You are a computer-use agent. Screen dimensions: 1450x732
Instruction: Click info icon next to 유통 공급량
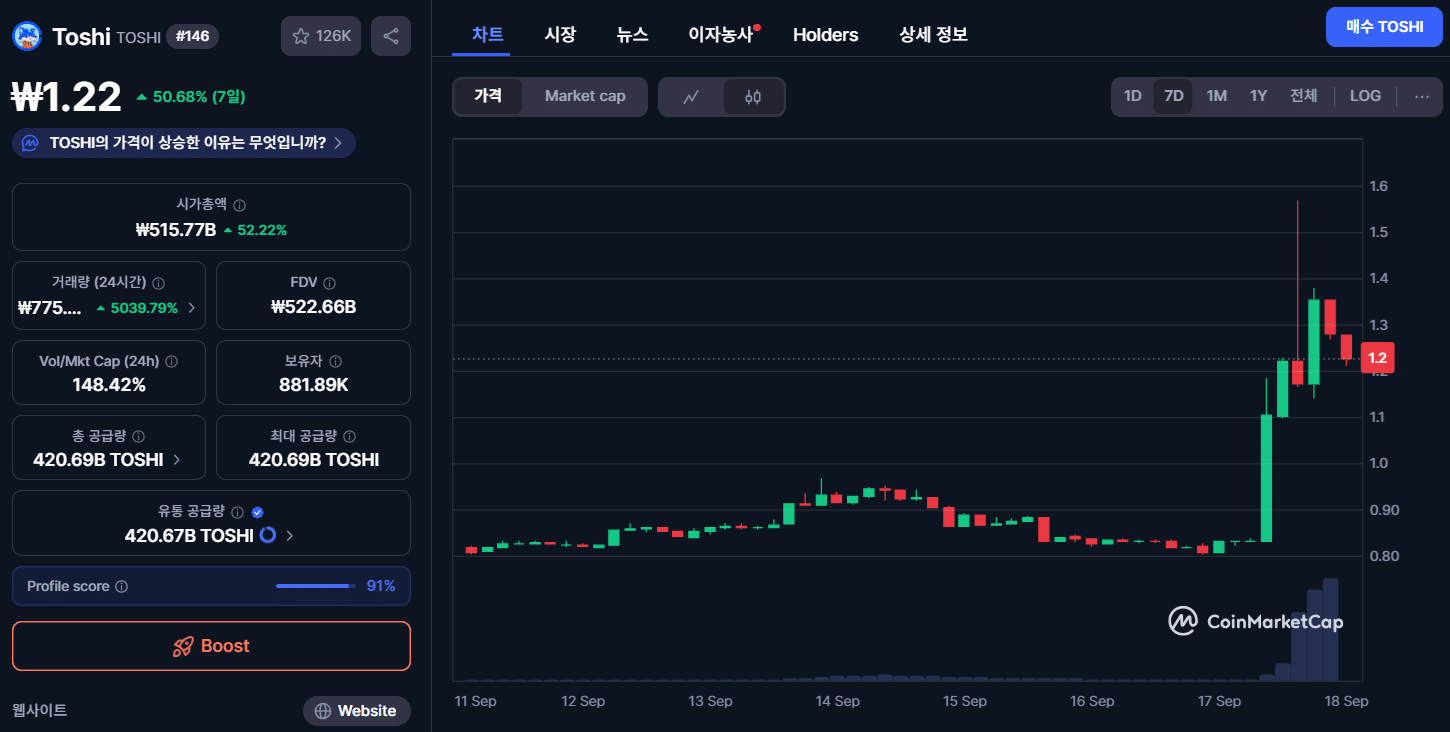237,511
